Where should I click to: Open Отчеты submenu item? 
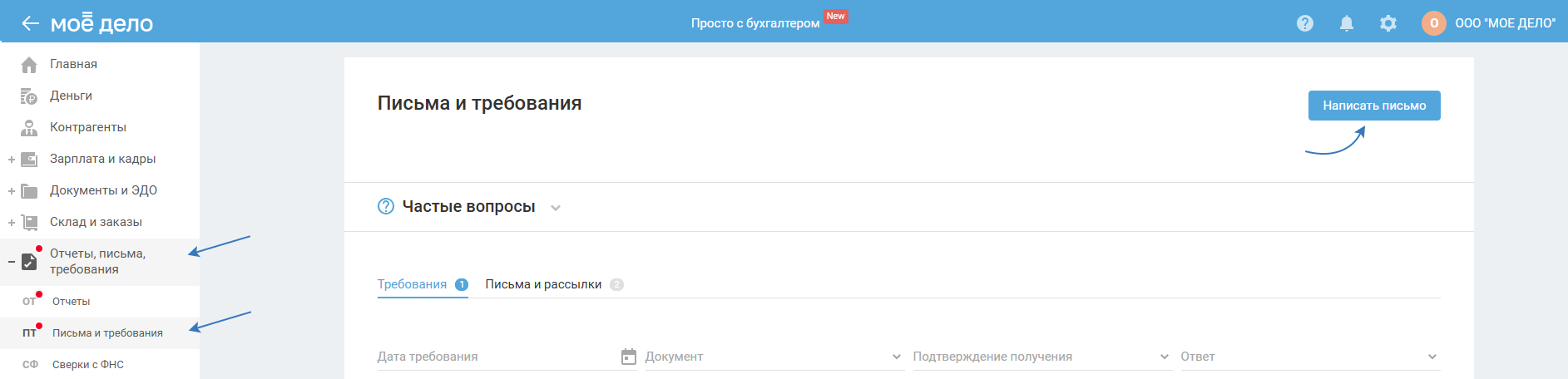tap(71, 302)
